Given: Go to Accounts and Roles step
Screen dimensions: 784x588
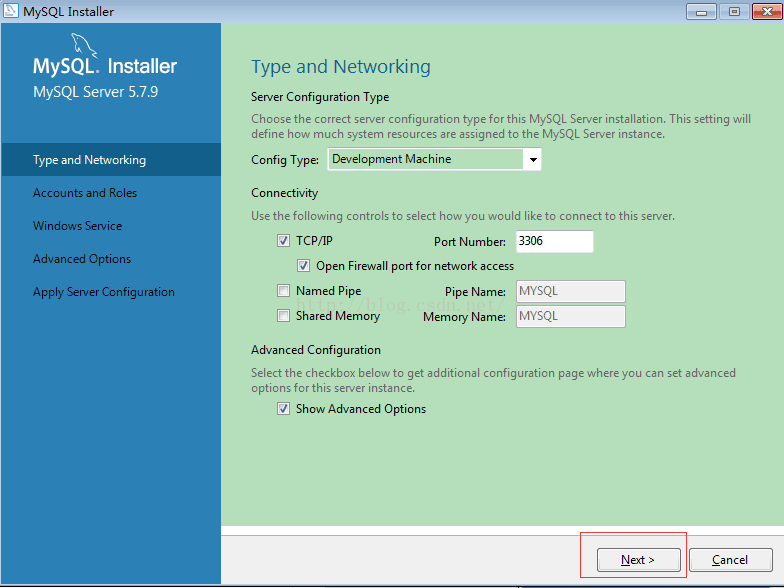Looking at the screenshot, I should (85, 192).
